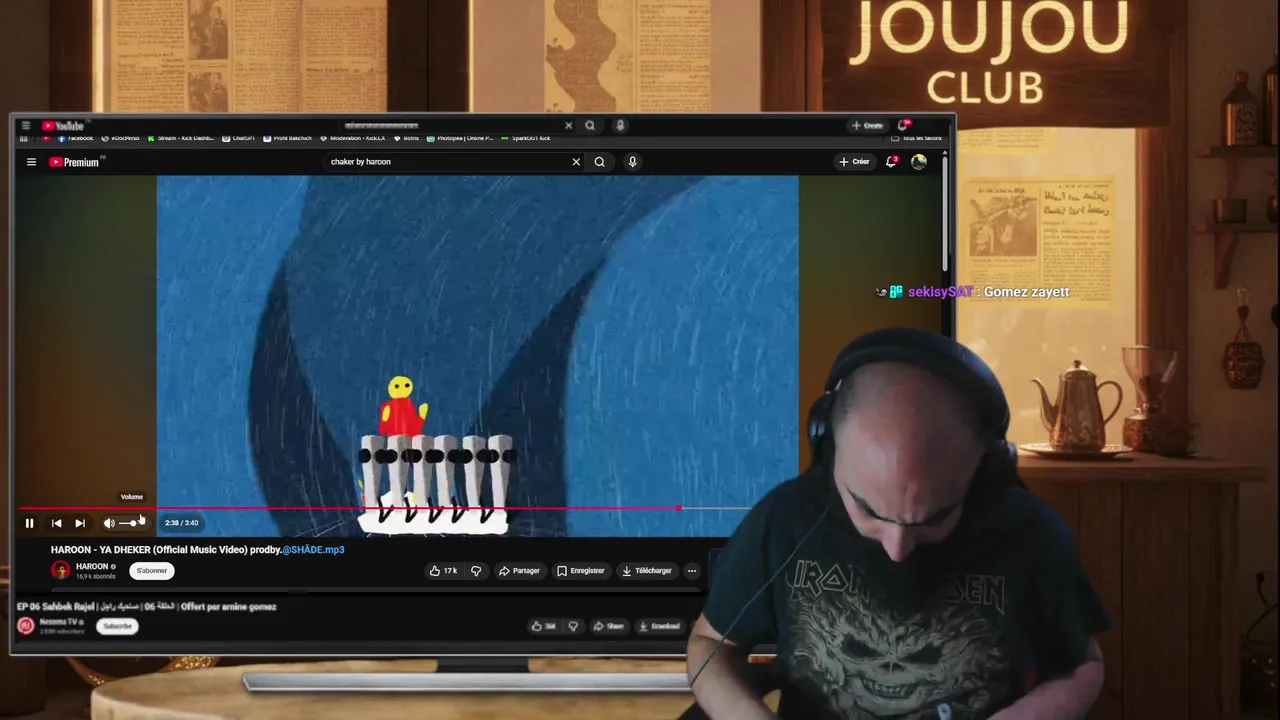Open the eDocPerso bookmark

click(x=120, y=138)
